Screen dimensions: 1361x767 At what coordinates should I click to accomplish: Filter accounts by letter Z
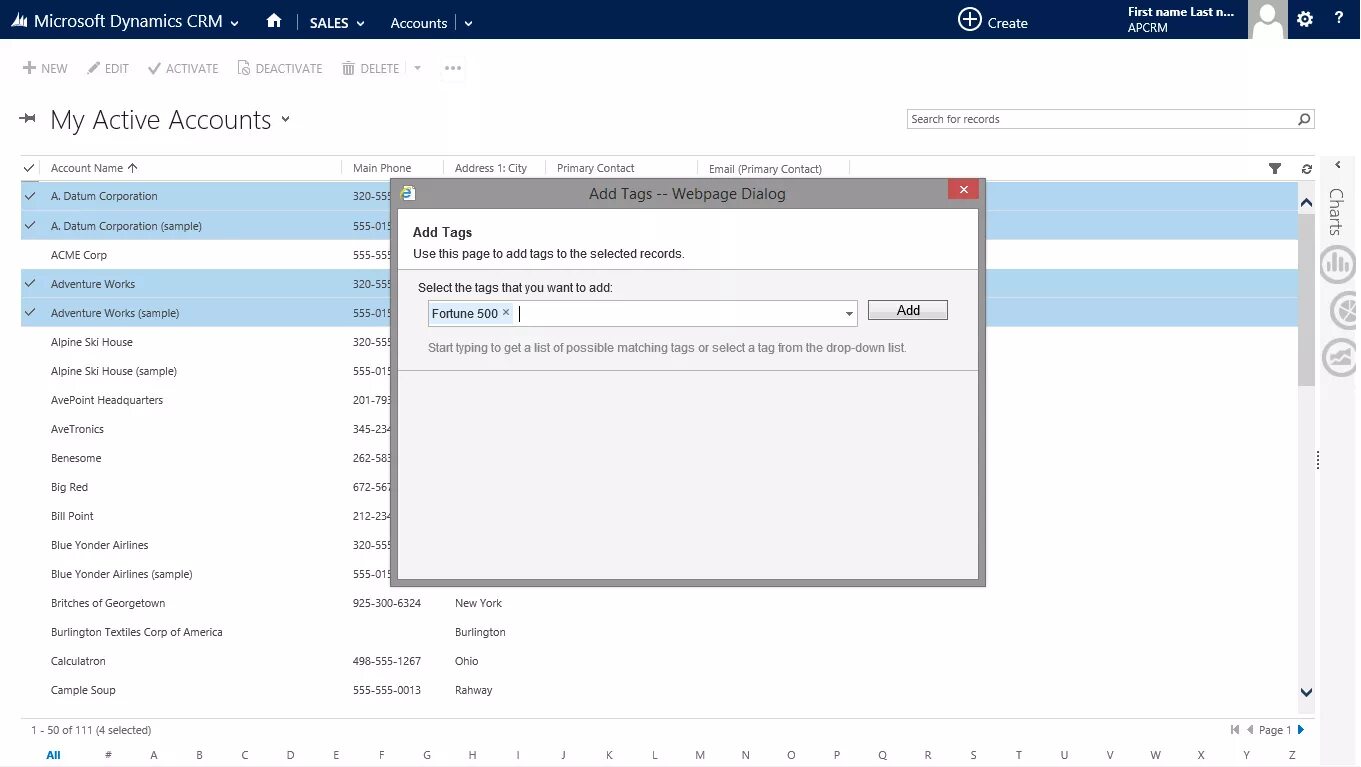pos(1292,755)
